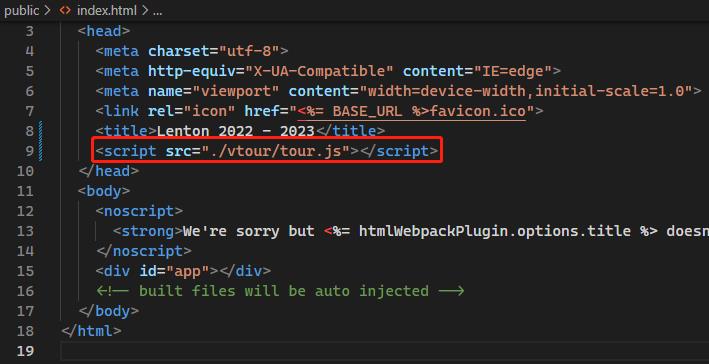
Task: Click the closing body tag
Action: click(109, 311)
